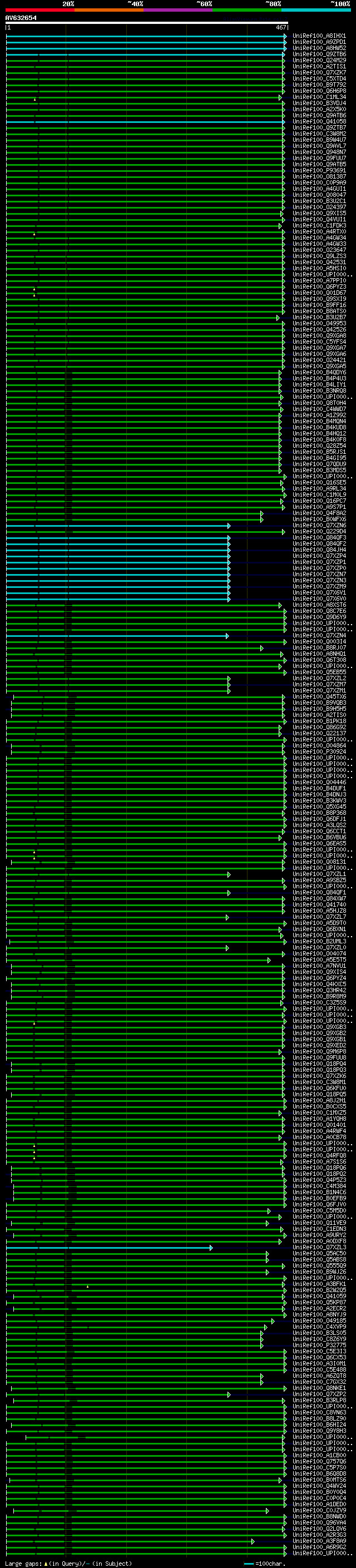
Task: Open hit UniRef100_Q9LZS3
Action: tap(319, 256)
